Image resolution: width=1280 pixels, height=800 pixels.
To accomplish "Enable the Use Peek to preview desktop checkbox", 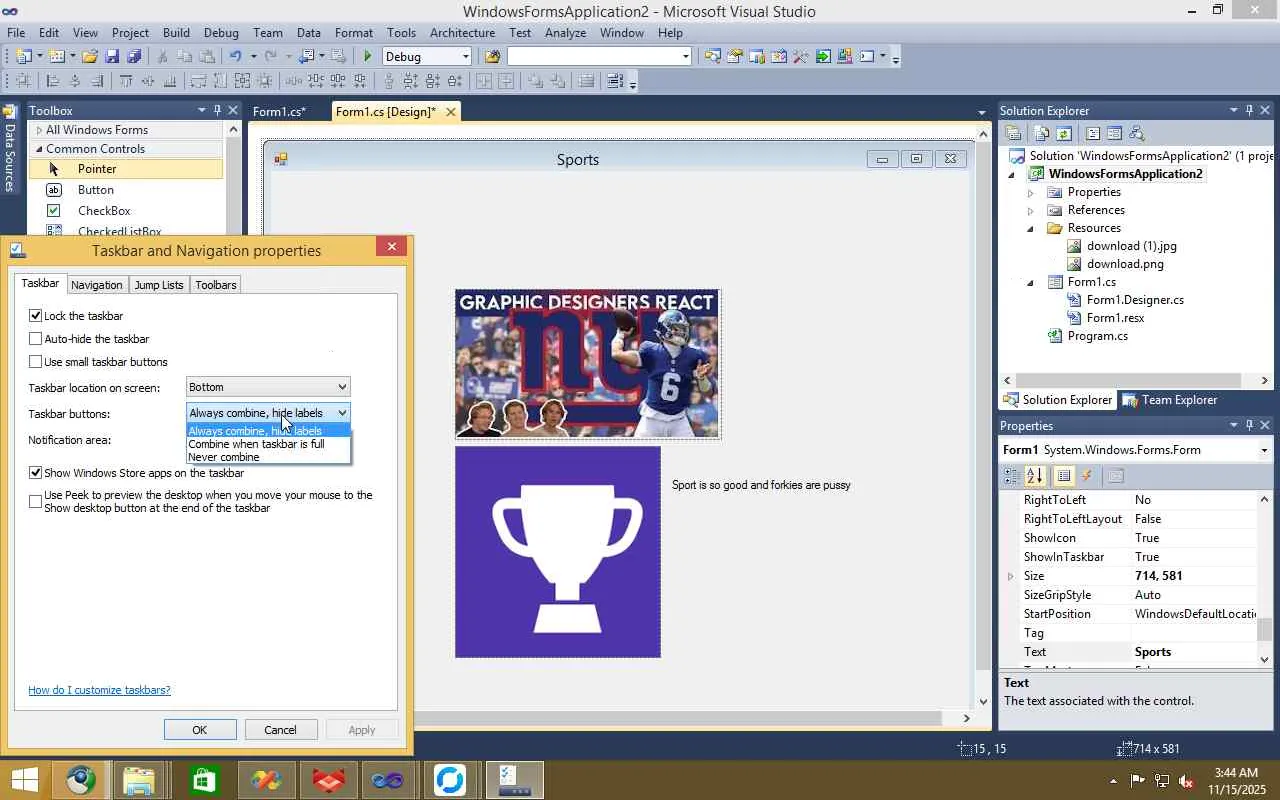I will pos(36,501).
